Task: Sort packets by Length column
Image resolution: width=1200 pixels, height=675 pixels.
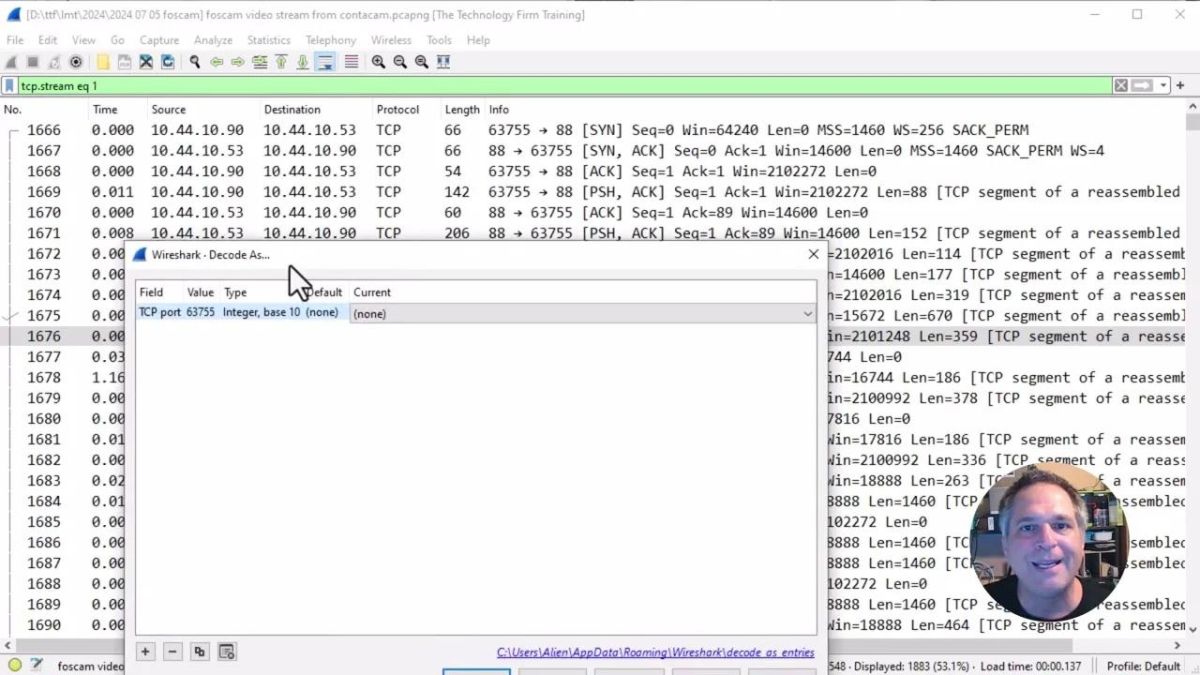Action: 463,109
